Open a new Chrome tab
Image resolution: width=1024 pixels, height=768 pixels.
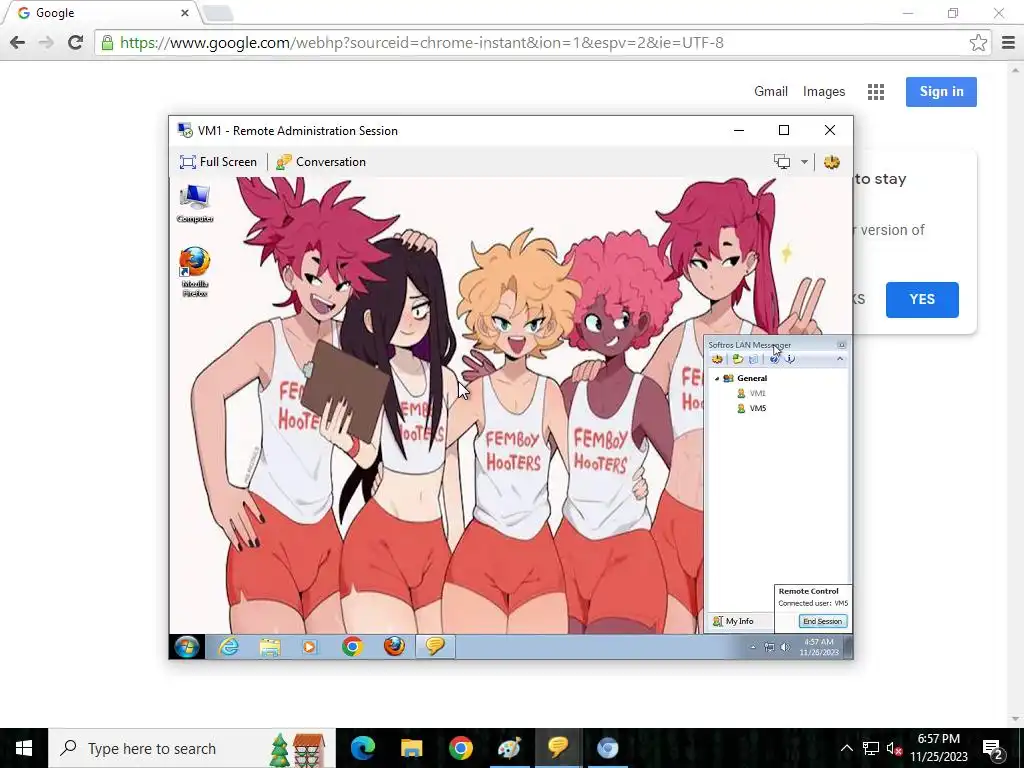(217, 13)
